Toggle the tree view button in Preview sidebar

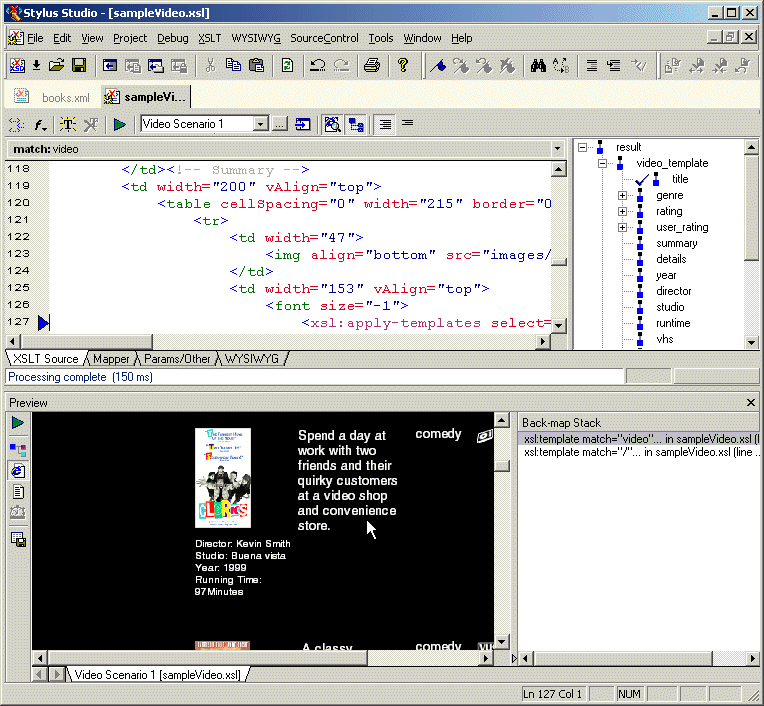18,449
